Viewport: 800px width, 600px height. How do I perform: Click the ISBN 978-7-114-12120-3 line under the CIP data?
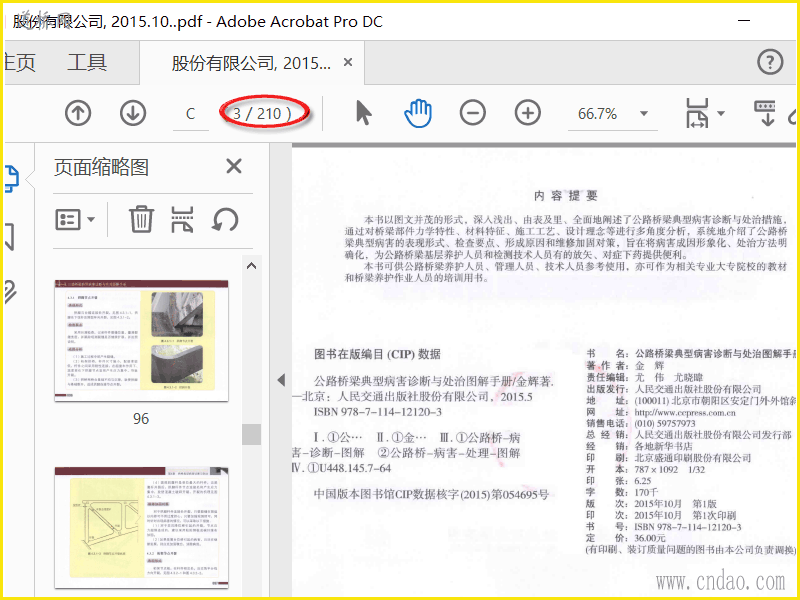pyautogui.click(x=378, y=412)
